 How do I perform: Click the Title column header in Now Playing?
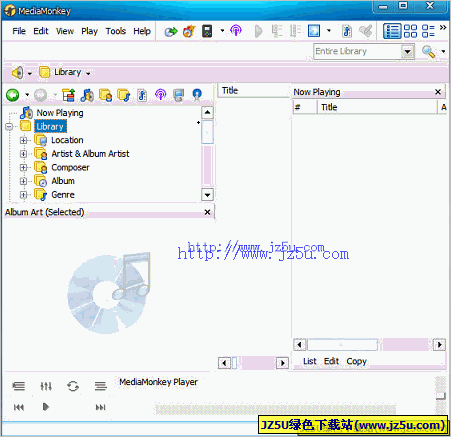coord(377,107)
